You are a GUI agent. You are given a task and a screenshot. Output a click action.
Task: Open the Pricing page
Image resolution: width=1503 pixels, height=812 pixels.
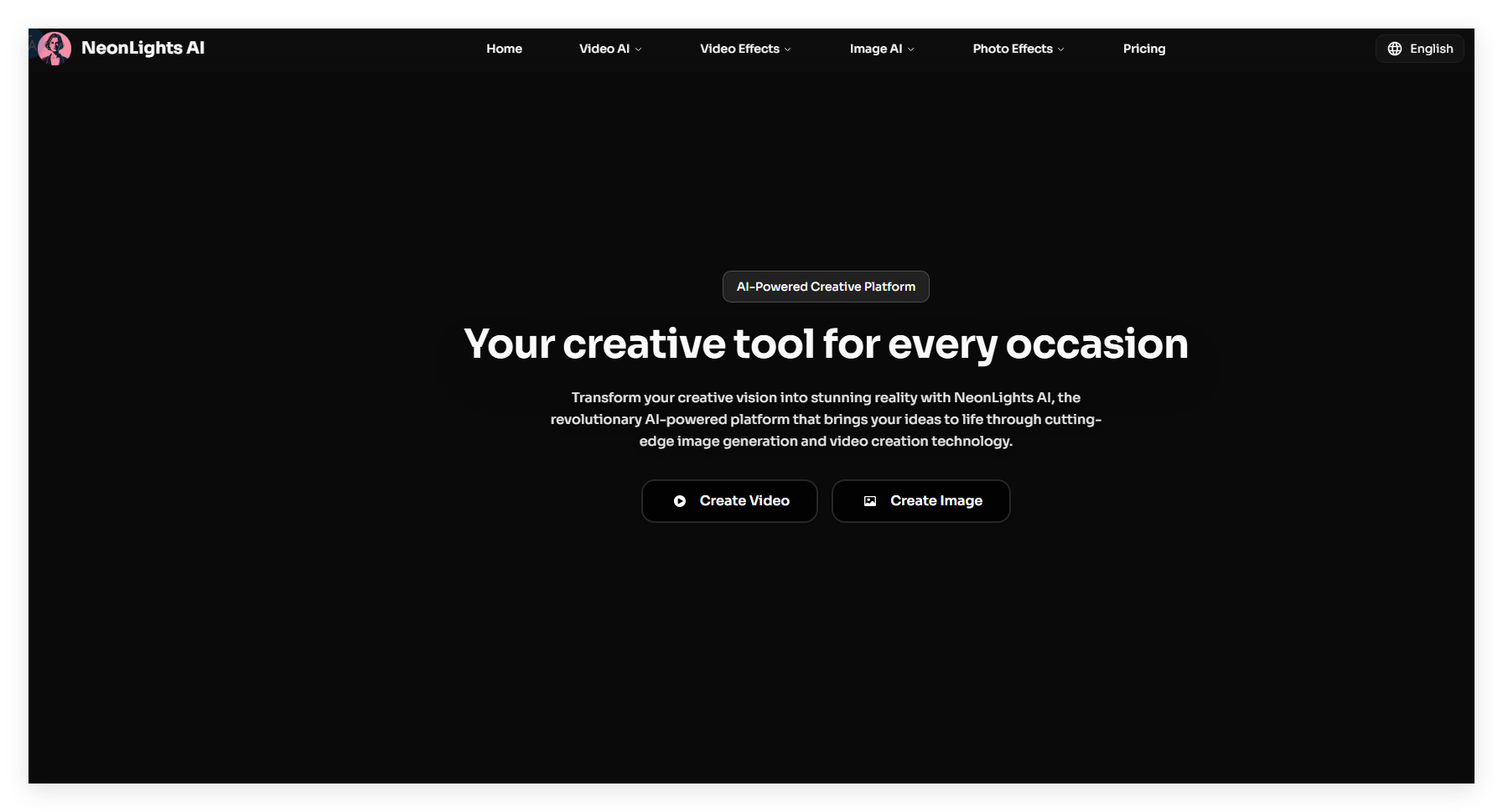click(x=1143, y=49)
